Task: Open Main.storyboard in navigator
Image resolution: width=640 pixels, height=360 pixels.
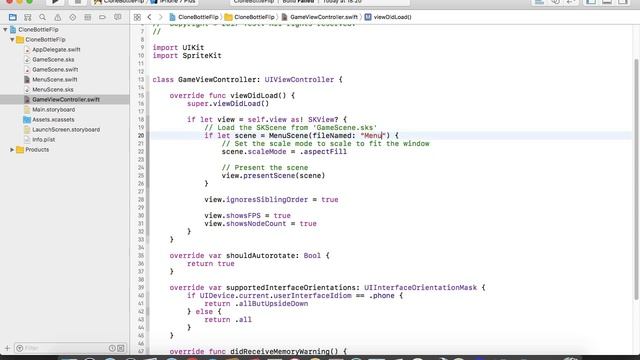Action: [53, 110]
